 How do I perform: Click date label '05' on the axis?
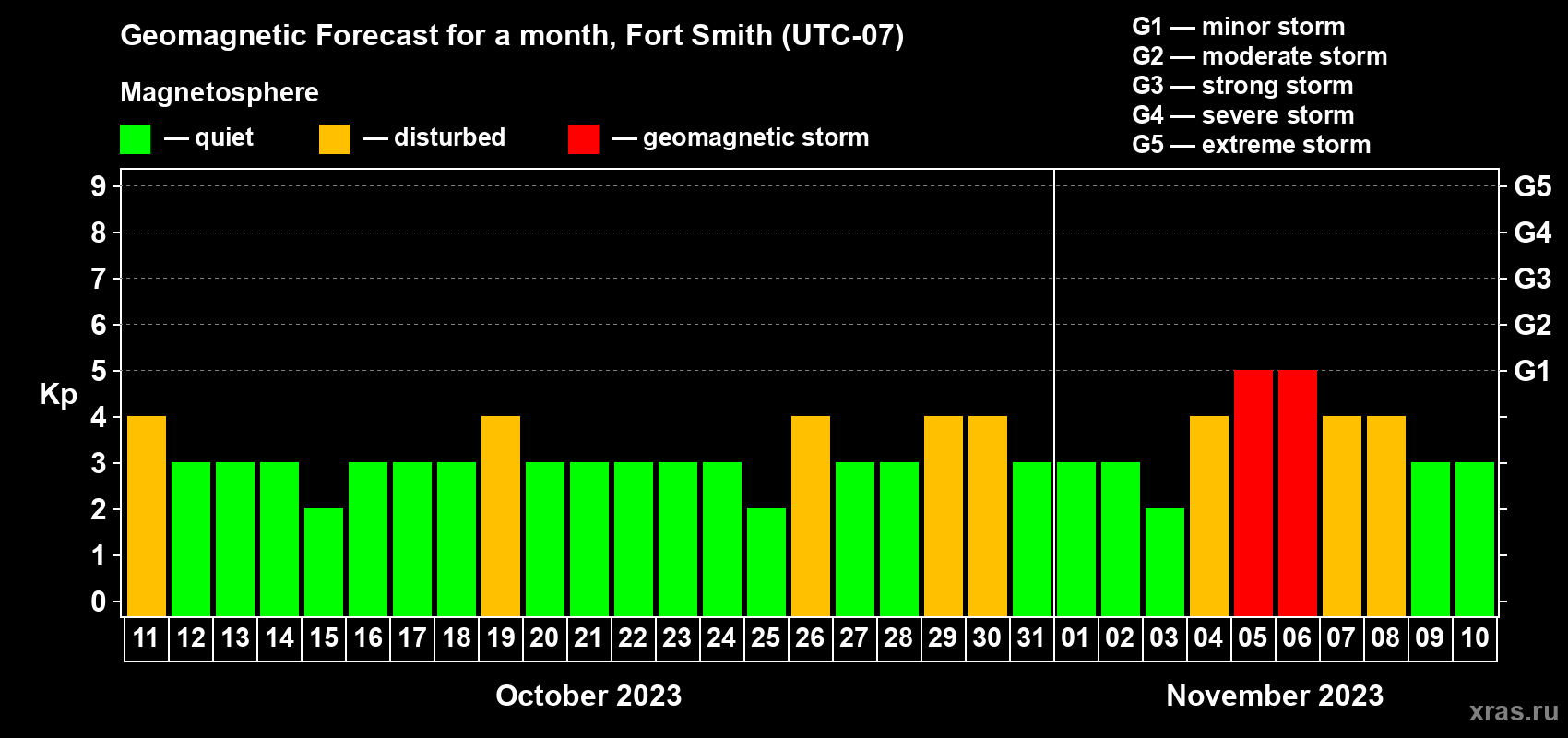click(1253, 637)
